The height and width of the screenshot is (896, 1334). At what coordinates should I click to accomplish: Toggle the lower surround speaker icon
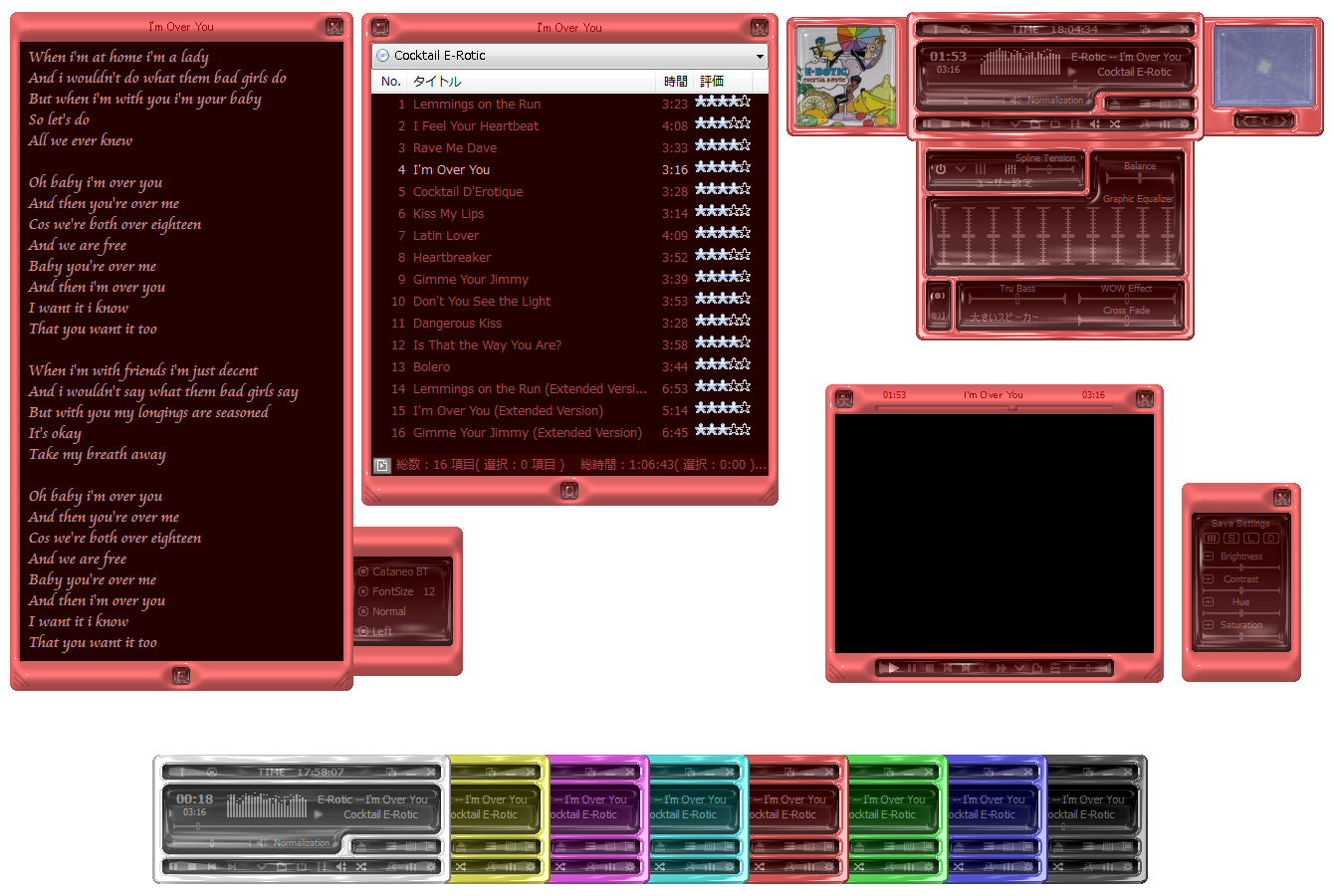pyautogui.click(x=938, y=316)
